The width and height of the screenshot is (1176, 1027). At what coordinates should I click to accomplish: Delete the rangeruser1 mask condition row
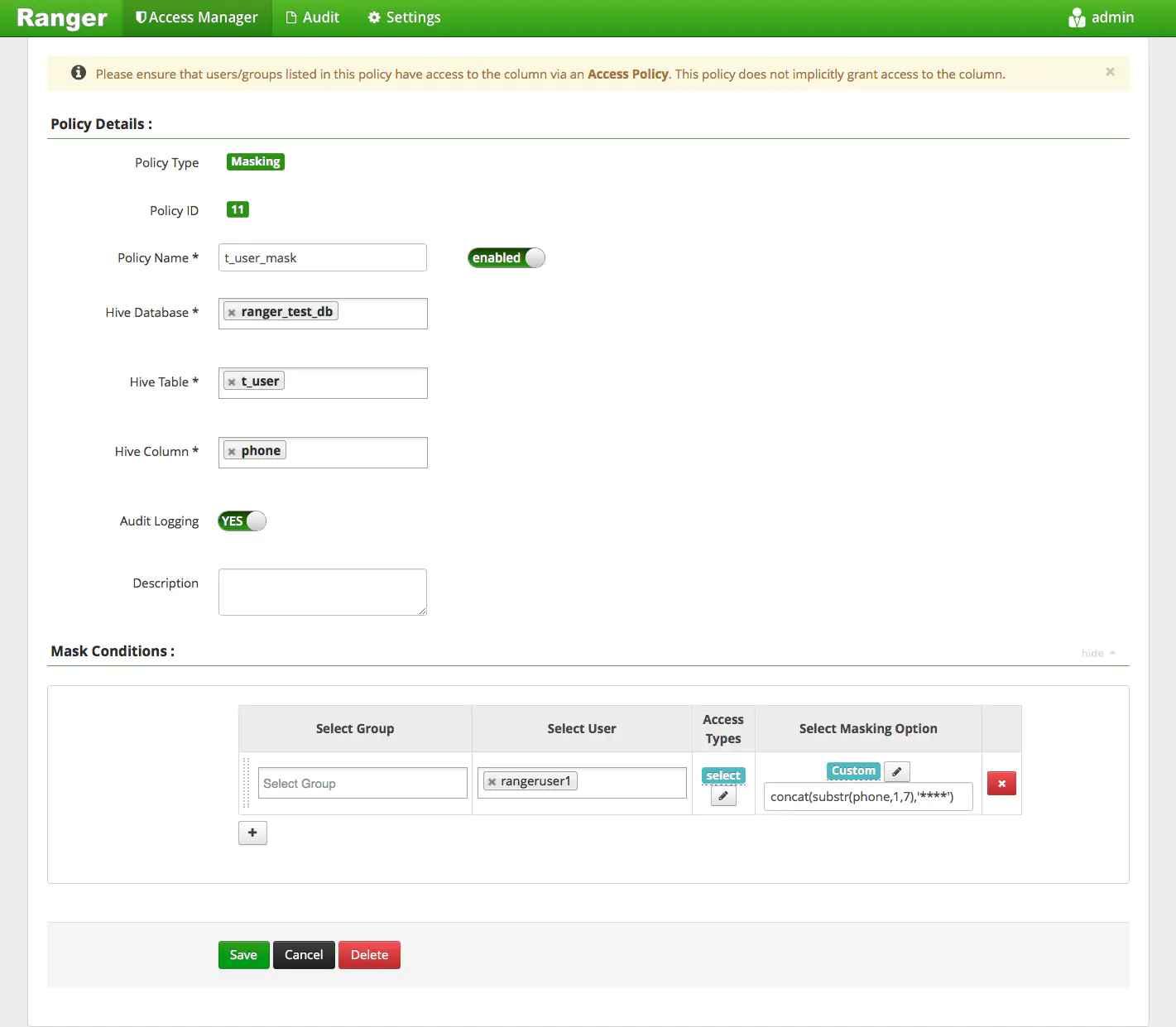click(1001, 783)
